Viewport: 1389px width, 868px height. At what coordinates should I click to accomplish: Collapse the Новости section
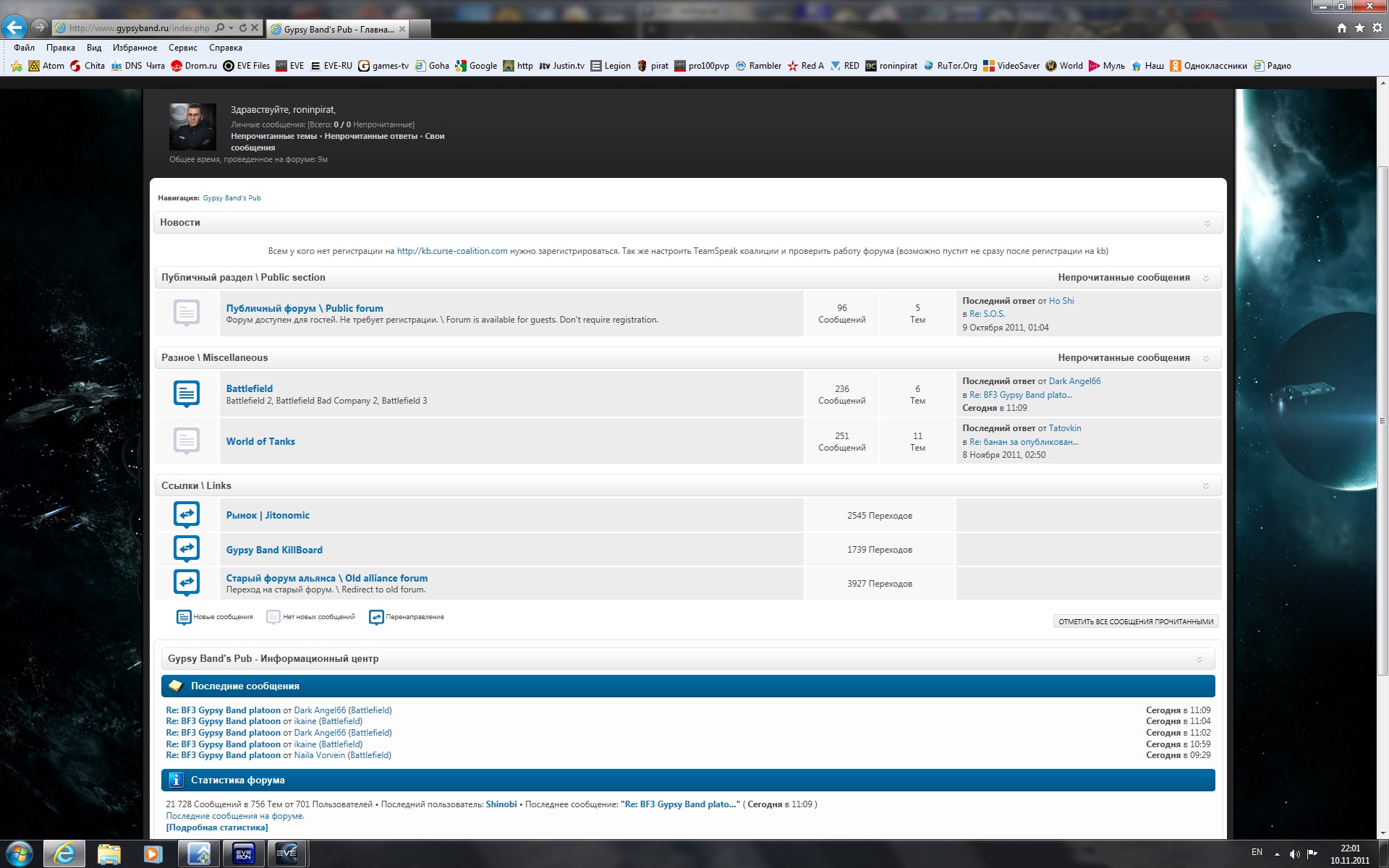tap(1207, 223)
